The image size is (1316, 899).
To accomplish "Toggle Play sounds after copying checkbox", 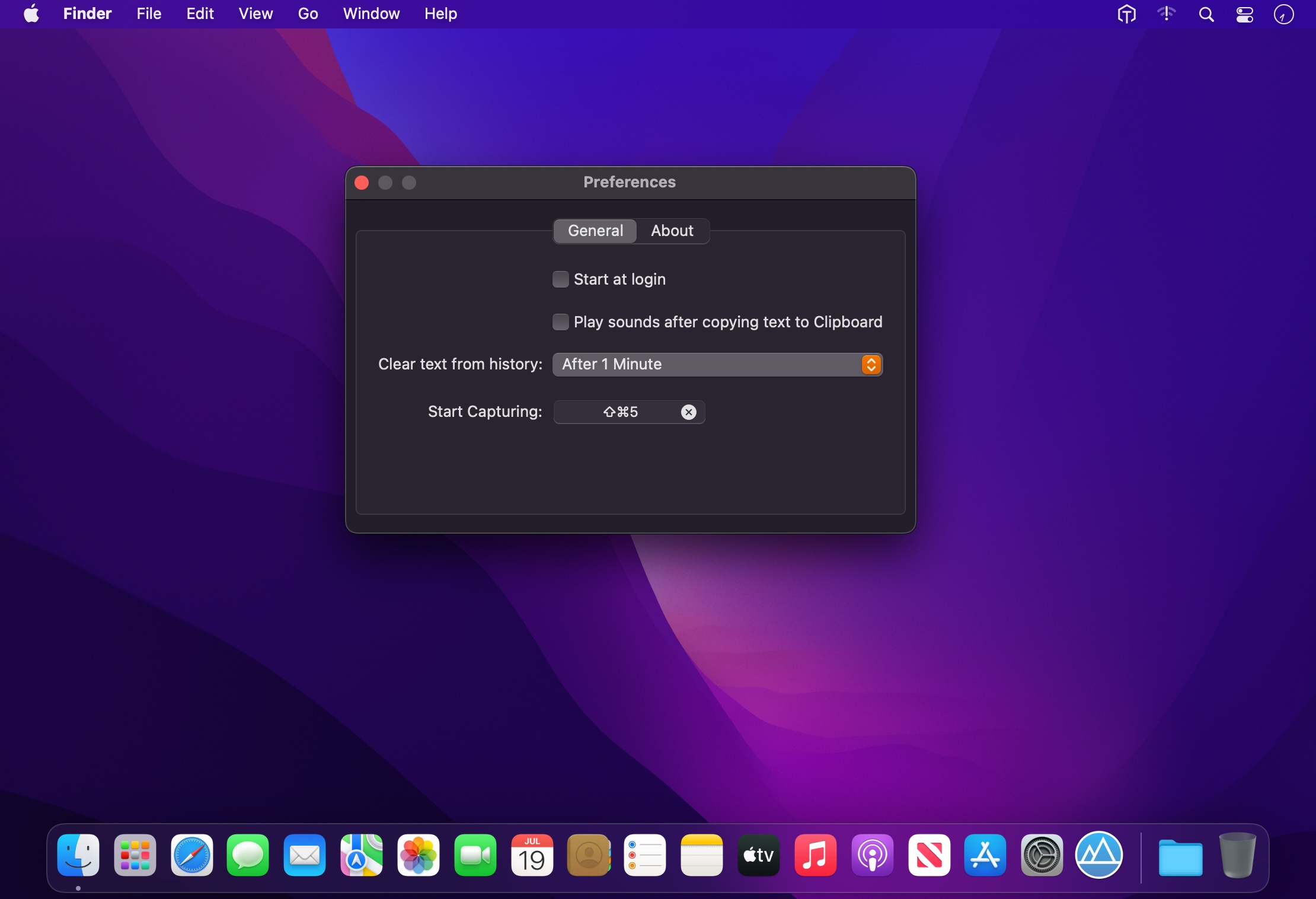I will click(560, 322).
